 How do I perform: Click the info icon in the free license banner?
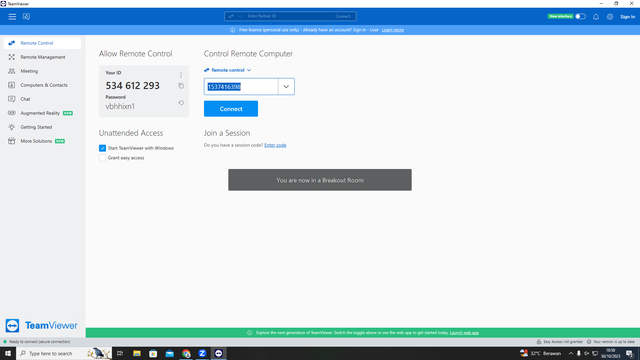pyautogui.click(x=233, y=30)
